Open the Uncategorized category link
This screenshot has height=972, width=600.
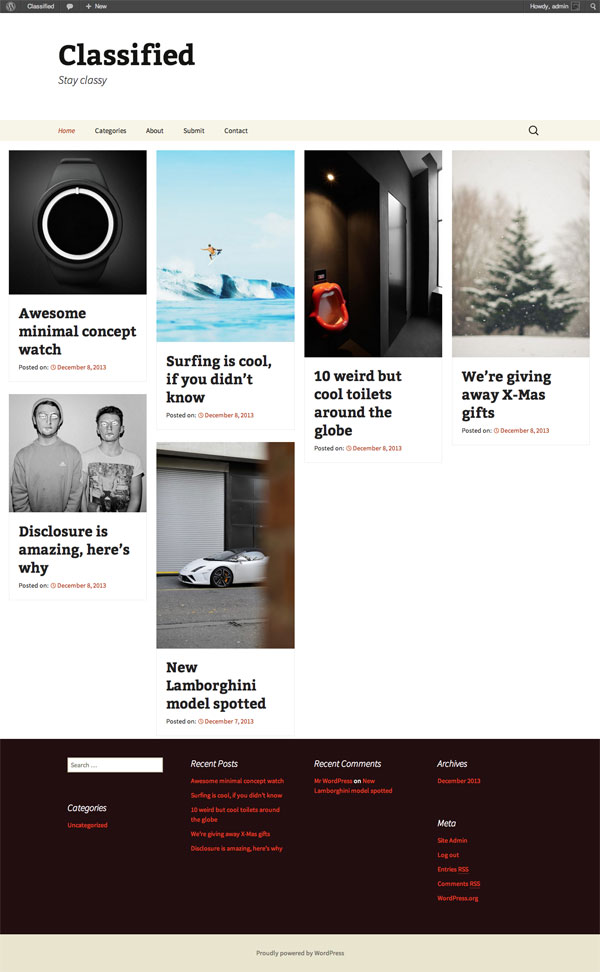[87, 825]
